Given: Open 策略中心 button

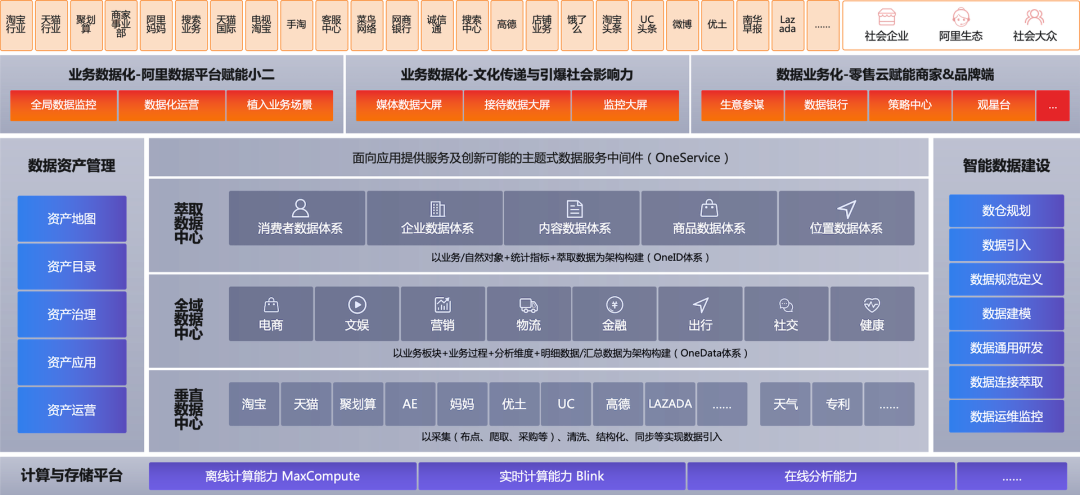Looking at the screenshot, I should click(x=910, y=105).
